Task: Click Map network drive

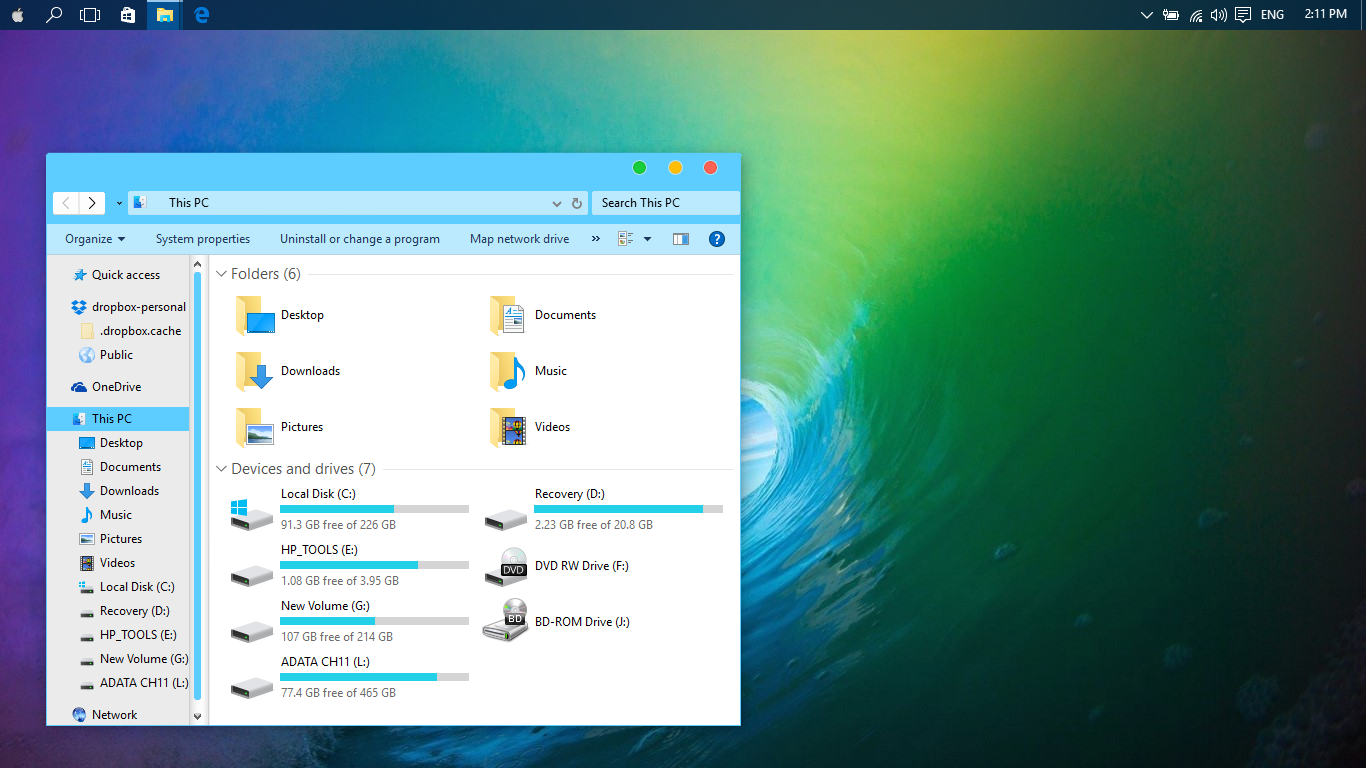Action: (x=519, y=238)
